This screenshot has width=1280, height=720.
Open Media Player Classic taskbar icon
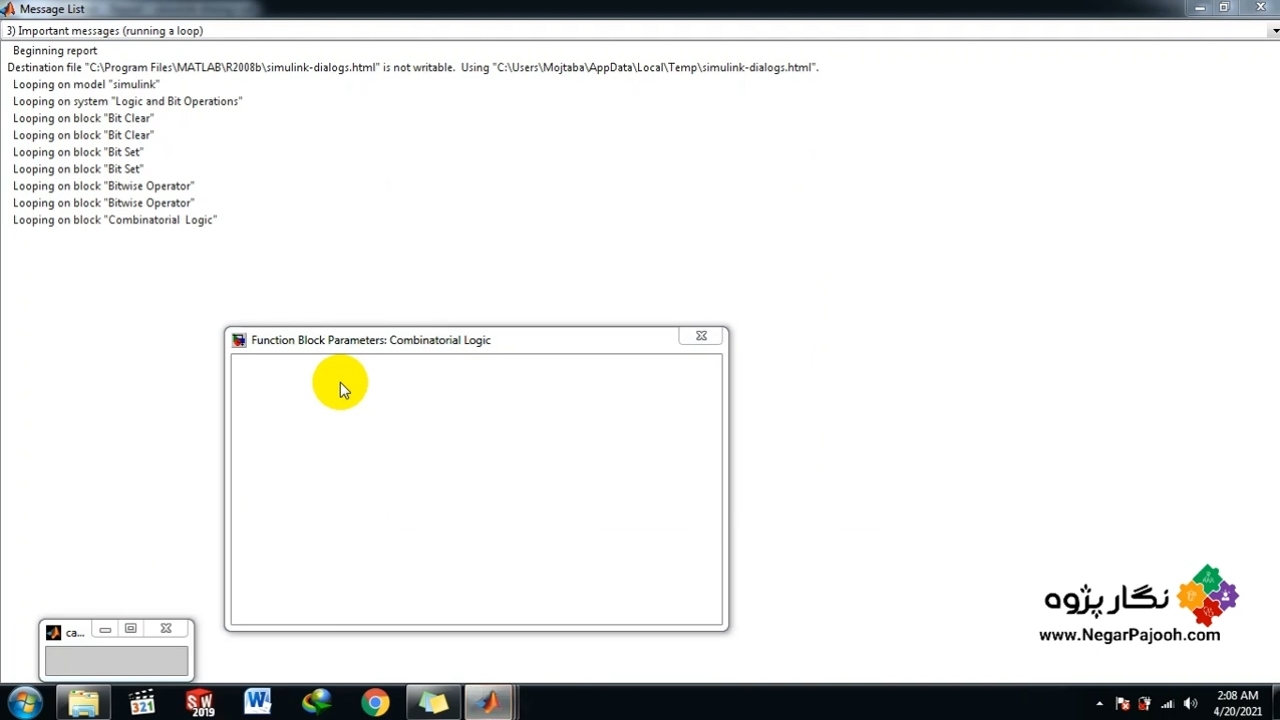[142, 702]
